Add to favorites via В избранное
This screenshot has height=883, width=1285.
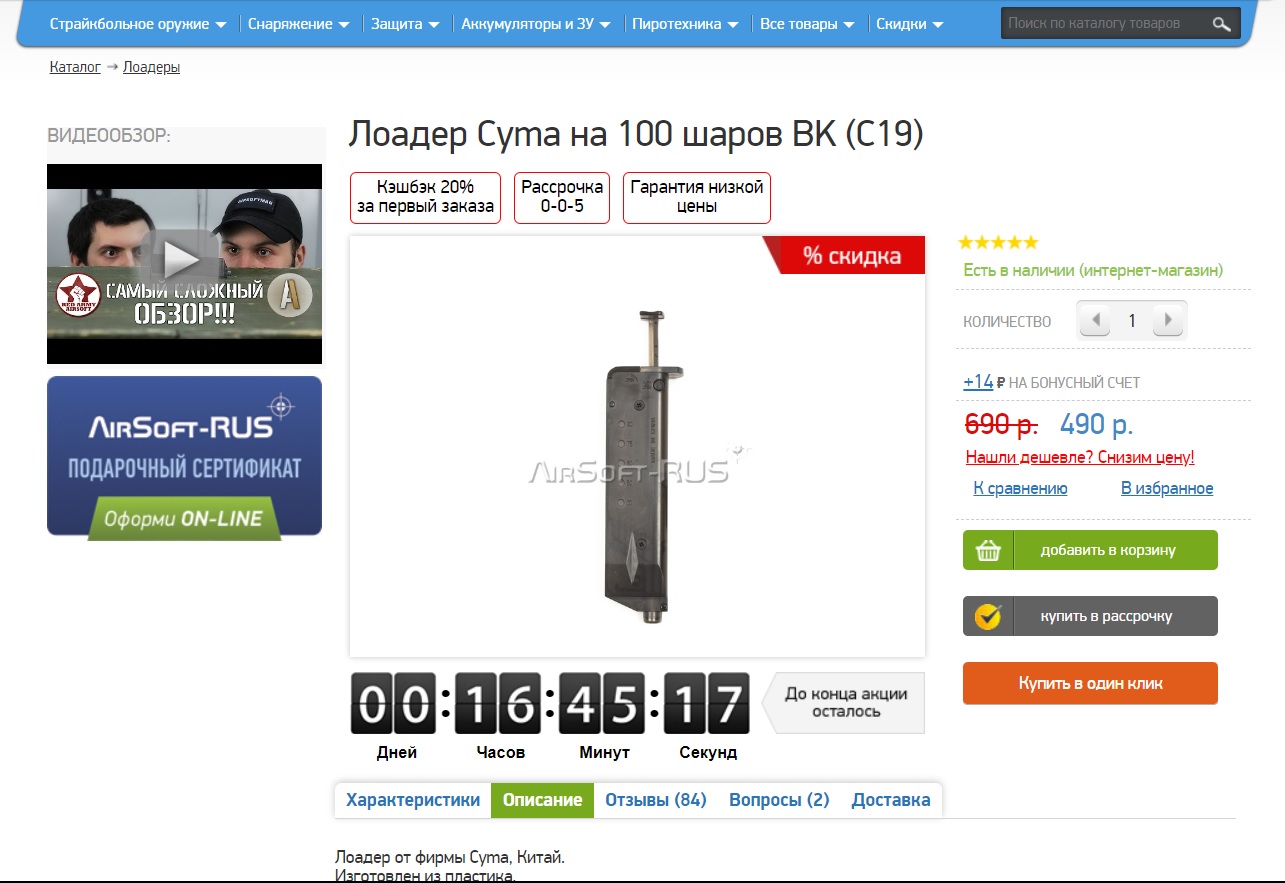point(1167,488)
